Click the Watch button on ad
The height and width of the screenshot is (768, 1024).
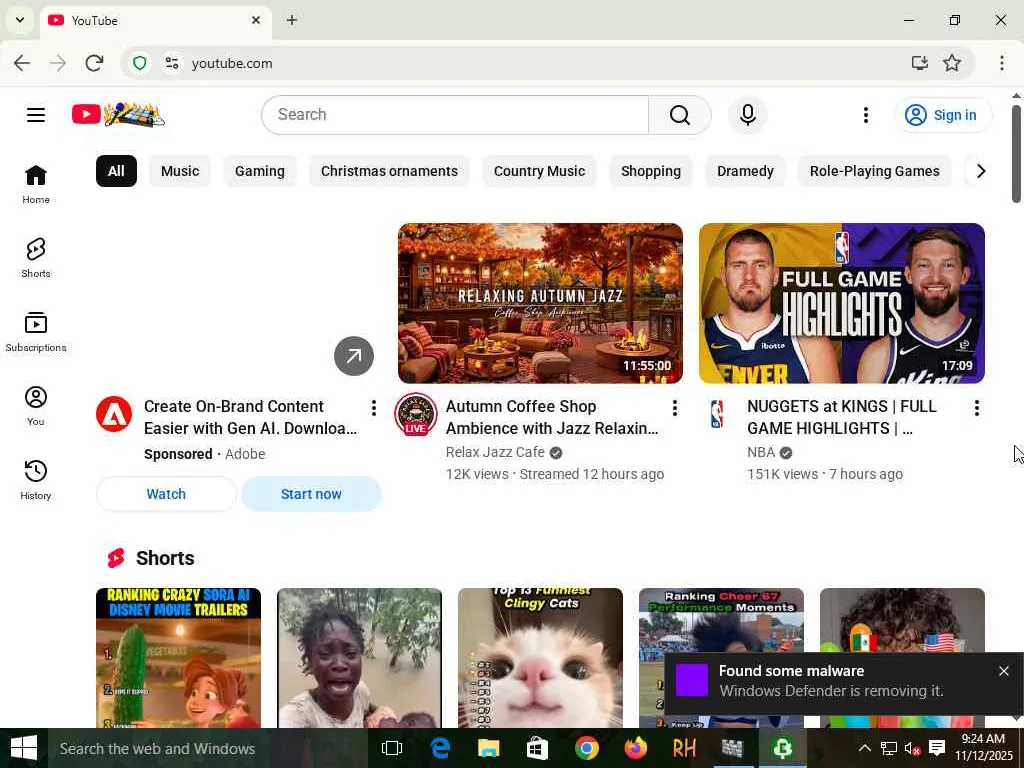pos(166,494)
